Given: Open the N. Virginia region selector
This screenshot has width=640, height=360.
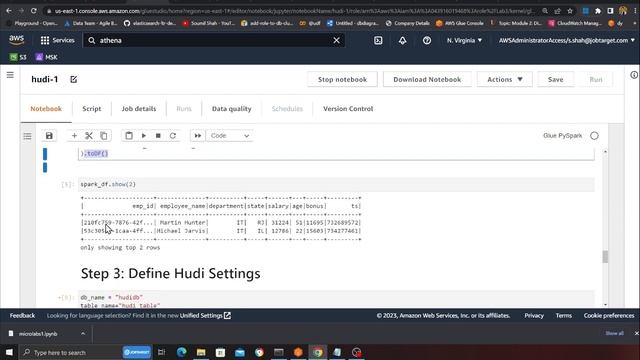Looking at the screenshot, I should pyautogui.click(x=464, y=40).
